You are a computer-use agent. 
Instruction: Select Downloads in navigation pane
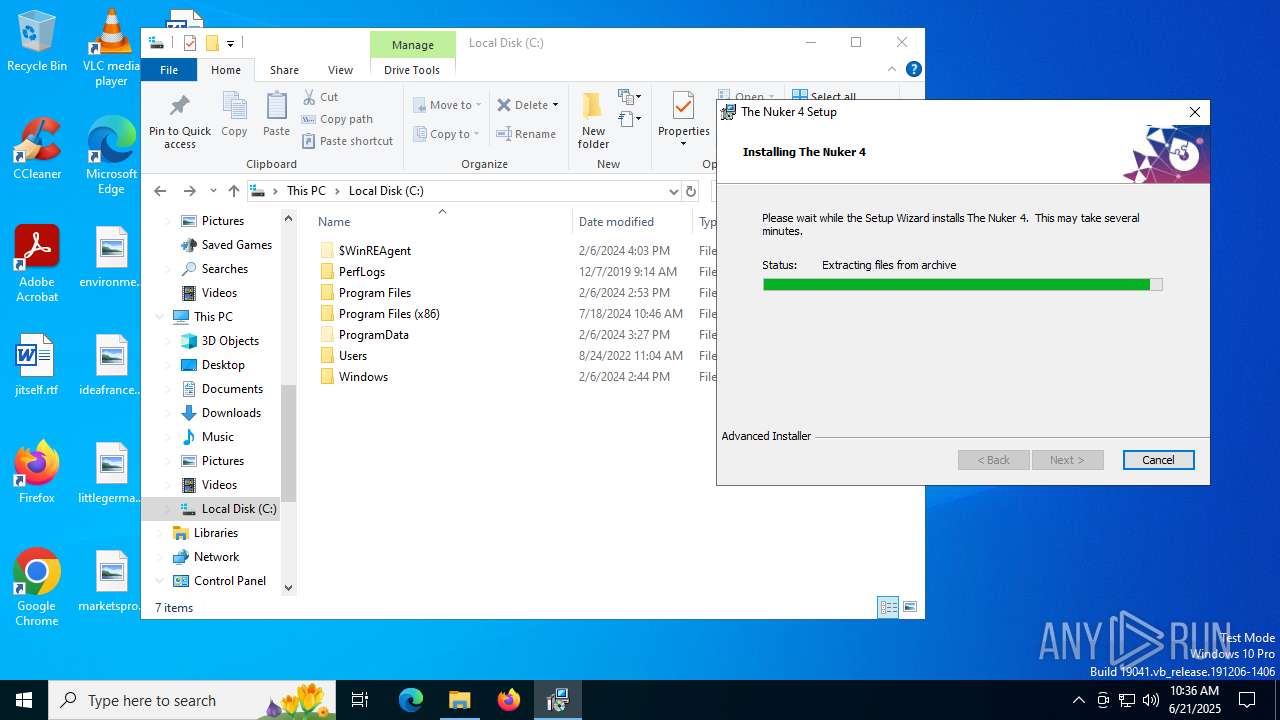click(x=231, y=413)
